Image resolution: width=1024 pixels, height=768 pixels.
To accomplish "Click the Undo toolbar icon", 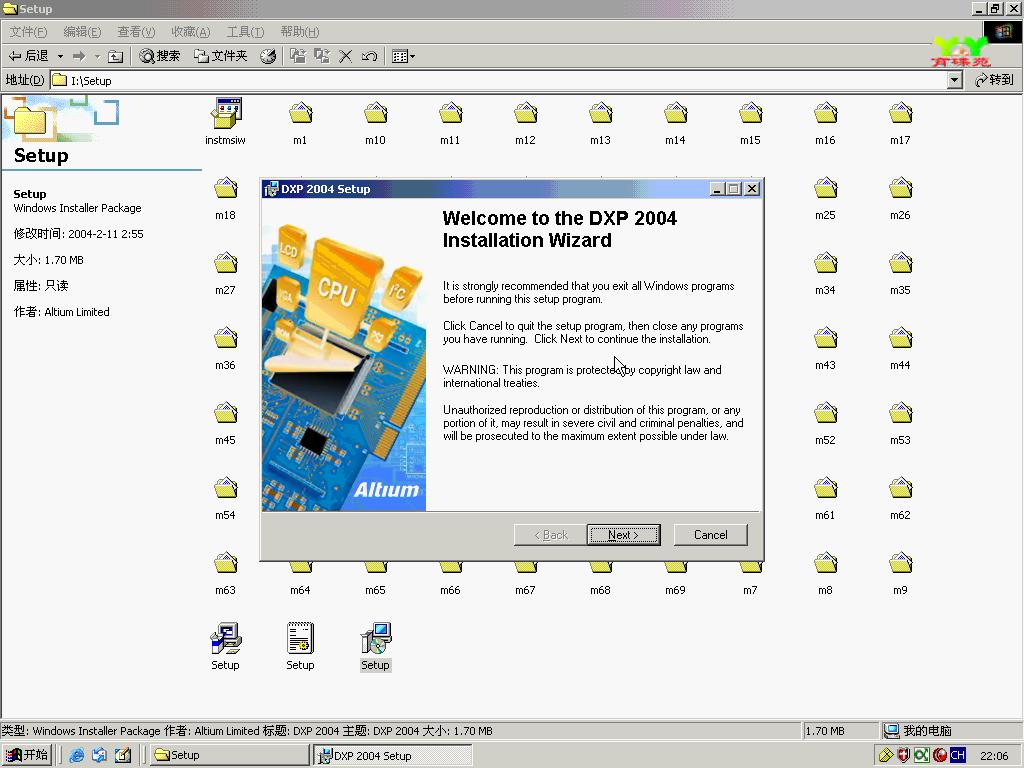I will [x=369, y=56].
